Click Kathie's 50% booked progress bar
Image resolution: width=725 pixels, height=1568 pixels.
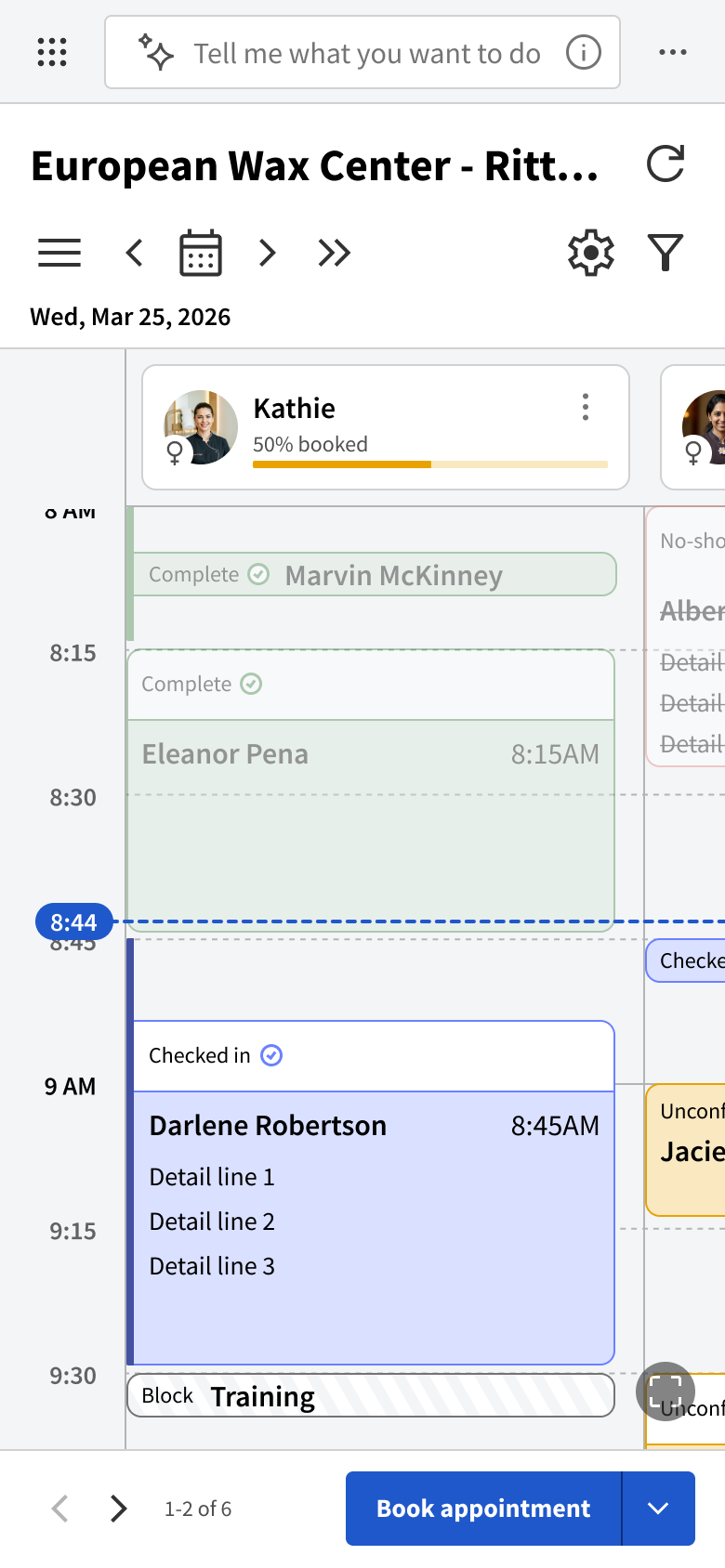[x=430, y=464]
